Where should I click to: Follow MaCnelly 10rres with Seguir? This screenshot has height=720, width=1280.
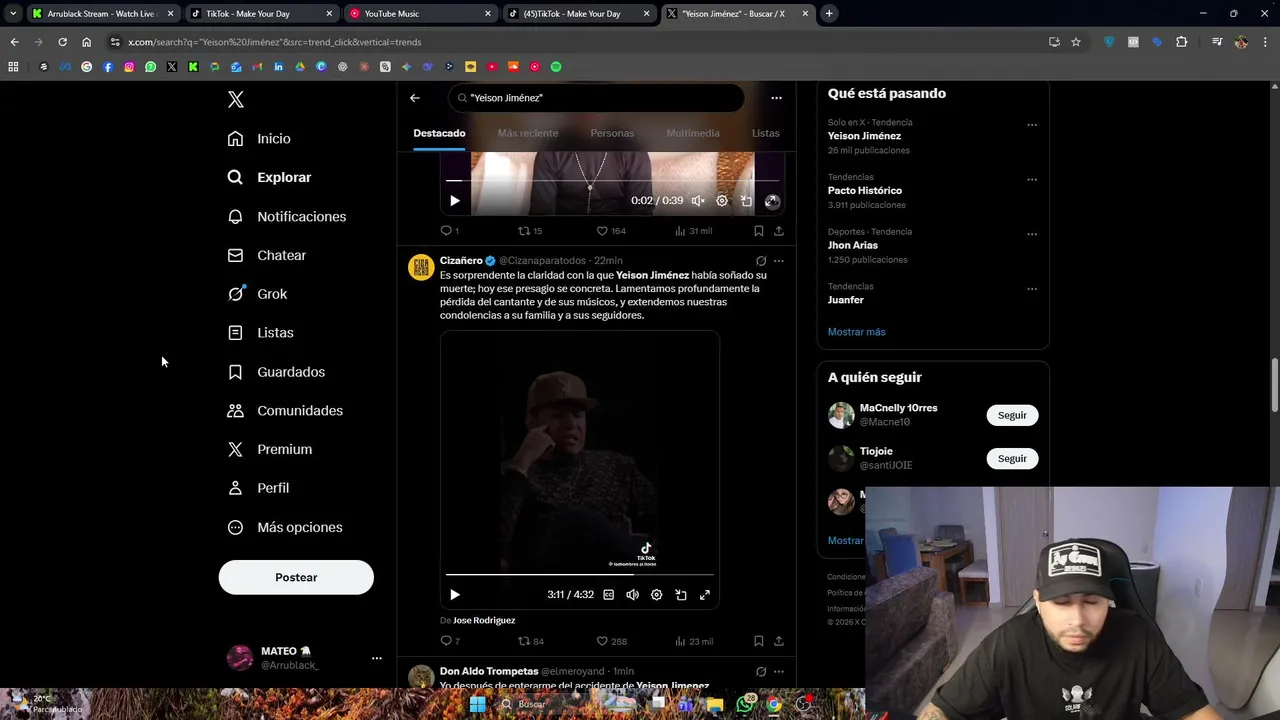[1012, 415]
